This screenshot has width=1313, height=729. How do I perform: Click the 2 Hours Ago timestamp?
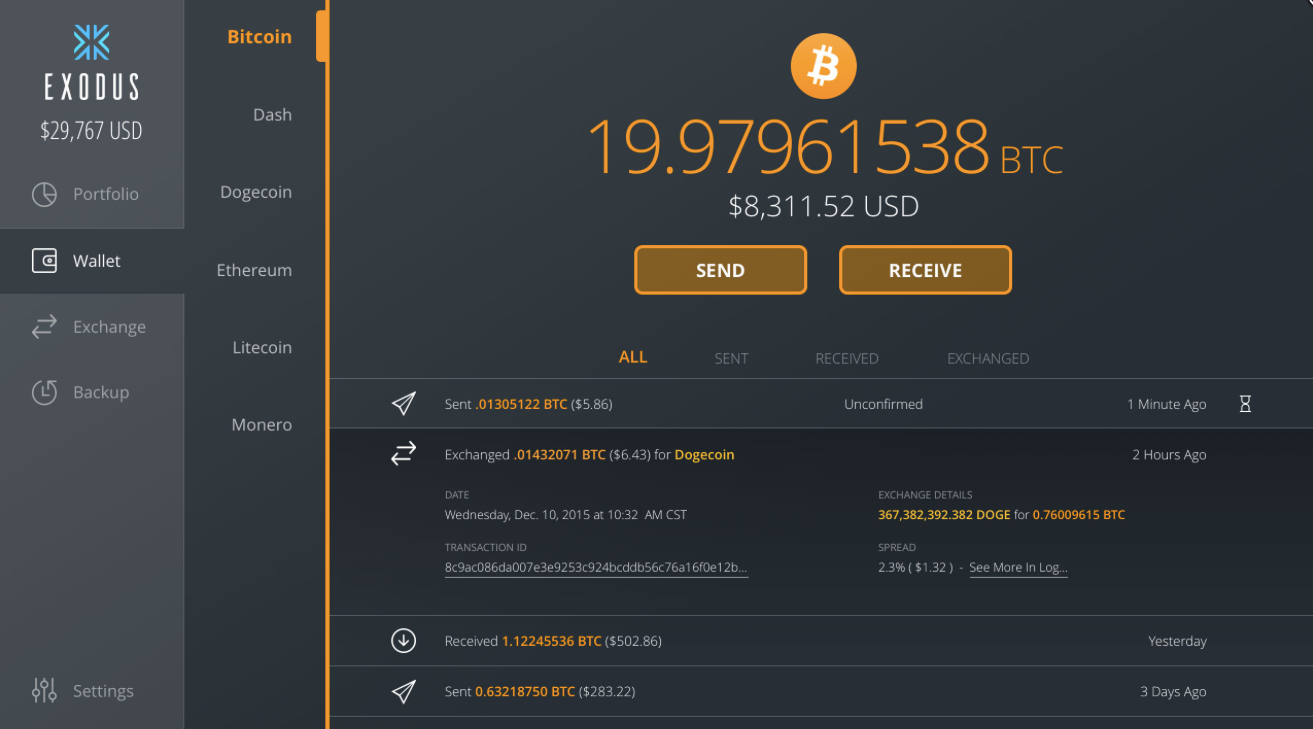(1169, 455)
